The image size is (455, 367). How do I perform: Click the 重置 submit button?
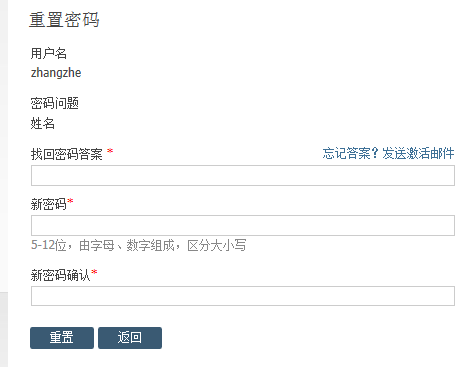[x=62, y=338]
